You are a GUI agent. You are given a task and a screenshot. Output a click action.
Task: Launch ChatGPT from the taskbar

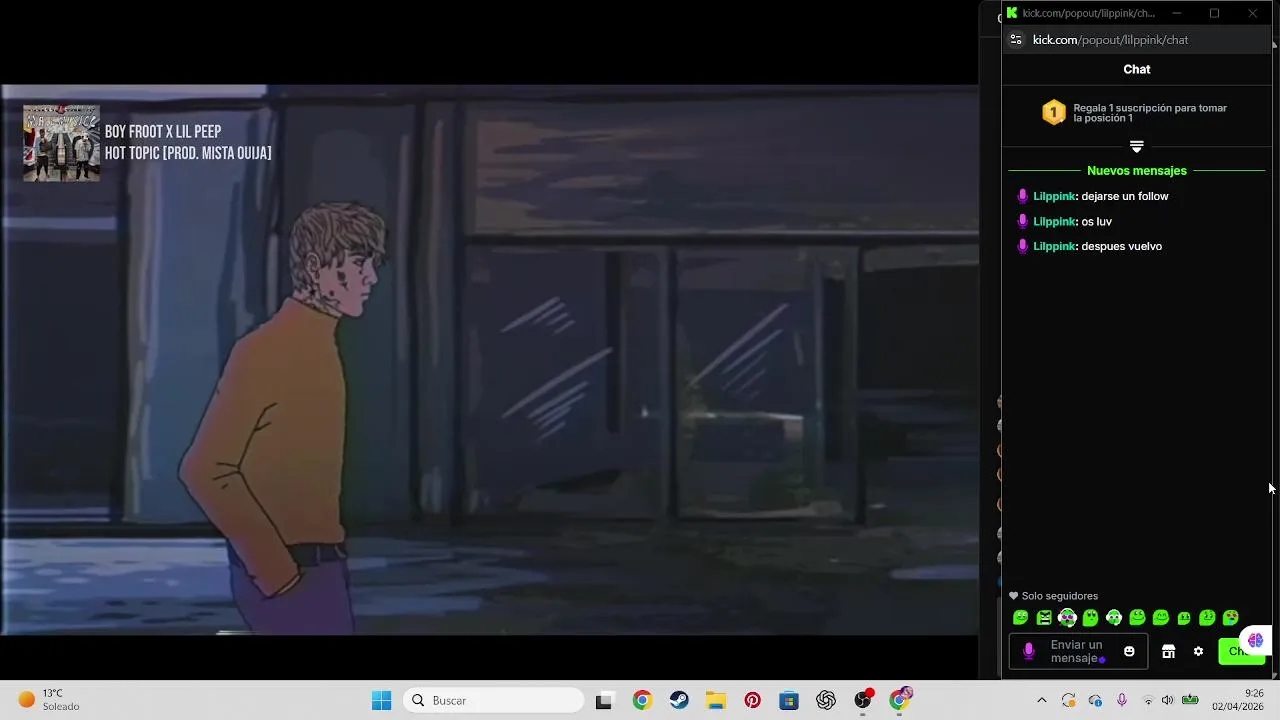(826, 700)
